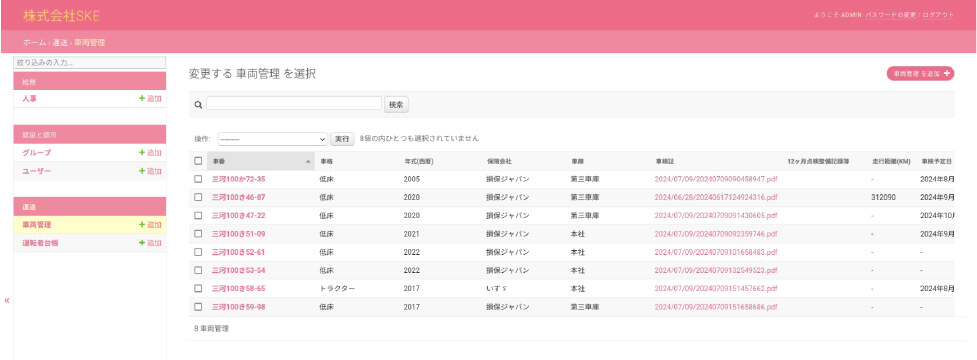The width and height of the screenshot is (977, 360).
Task: Open vehicle 三河100き46-87
Action: pos(239,197)
